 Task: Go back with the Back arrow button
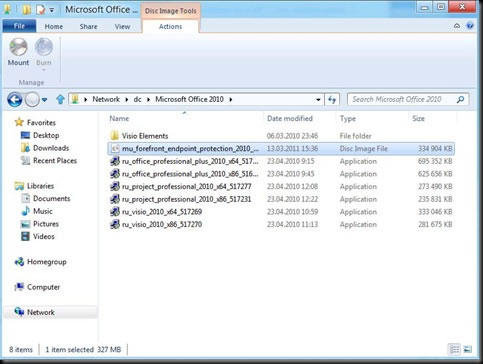(15, 99)
